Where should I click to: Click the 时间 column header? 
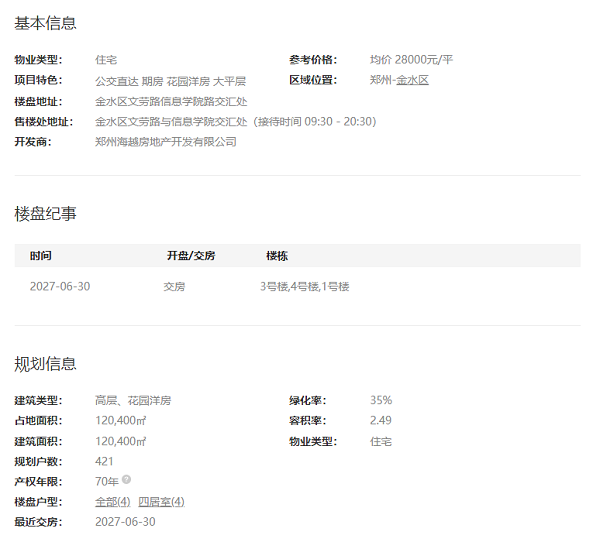[x=41, y=256]
